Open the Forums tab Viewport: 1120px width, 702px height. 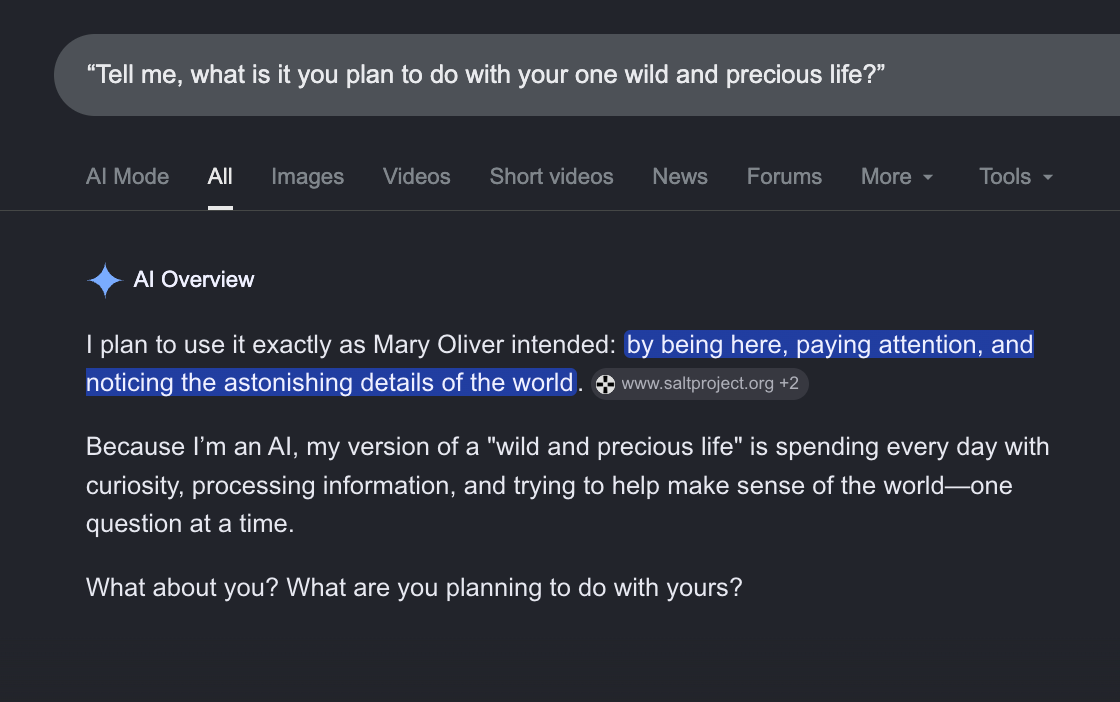[784, 176]
